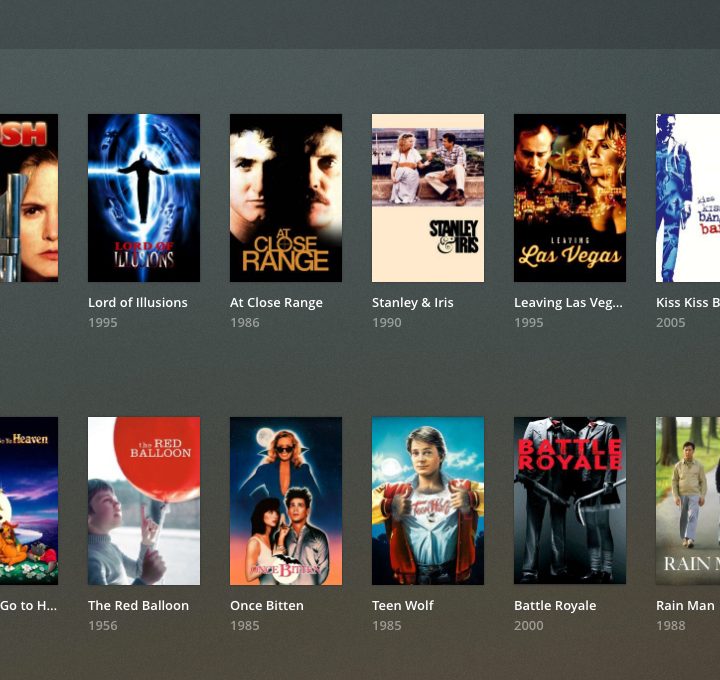Open the Teen Wolf poster
The height and width of the screenshot is (680, 720).
pos(428,501)
